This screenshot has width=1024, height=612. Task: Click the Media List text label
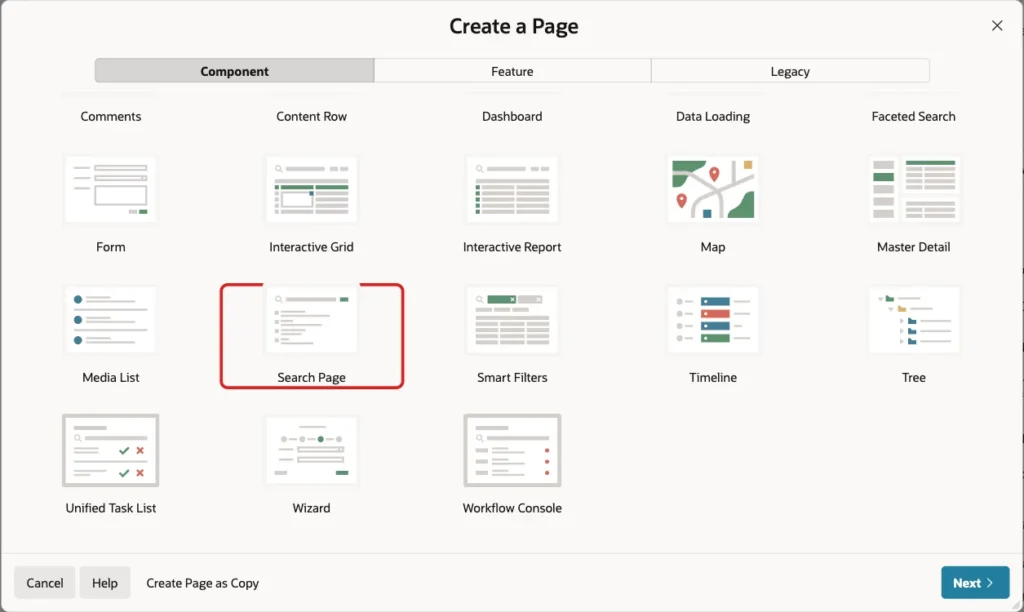[x=110, y=378]
